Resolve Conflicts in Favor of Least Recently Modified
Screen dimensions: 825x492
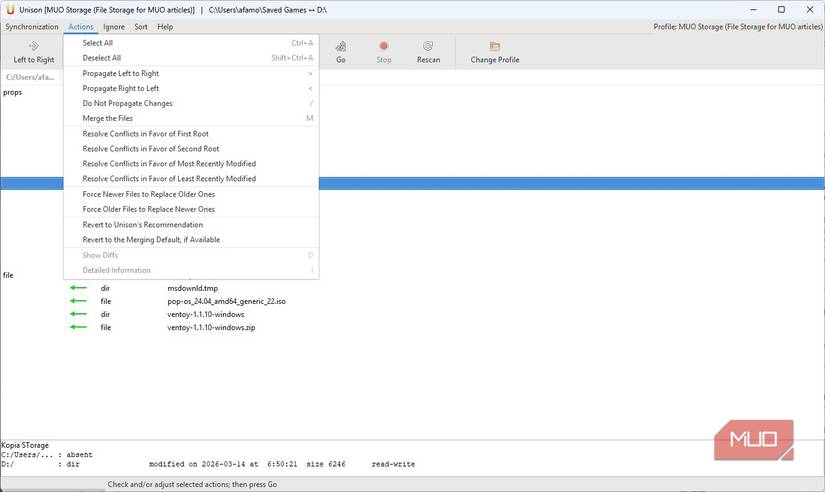point(191,179)
